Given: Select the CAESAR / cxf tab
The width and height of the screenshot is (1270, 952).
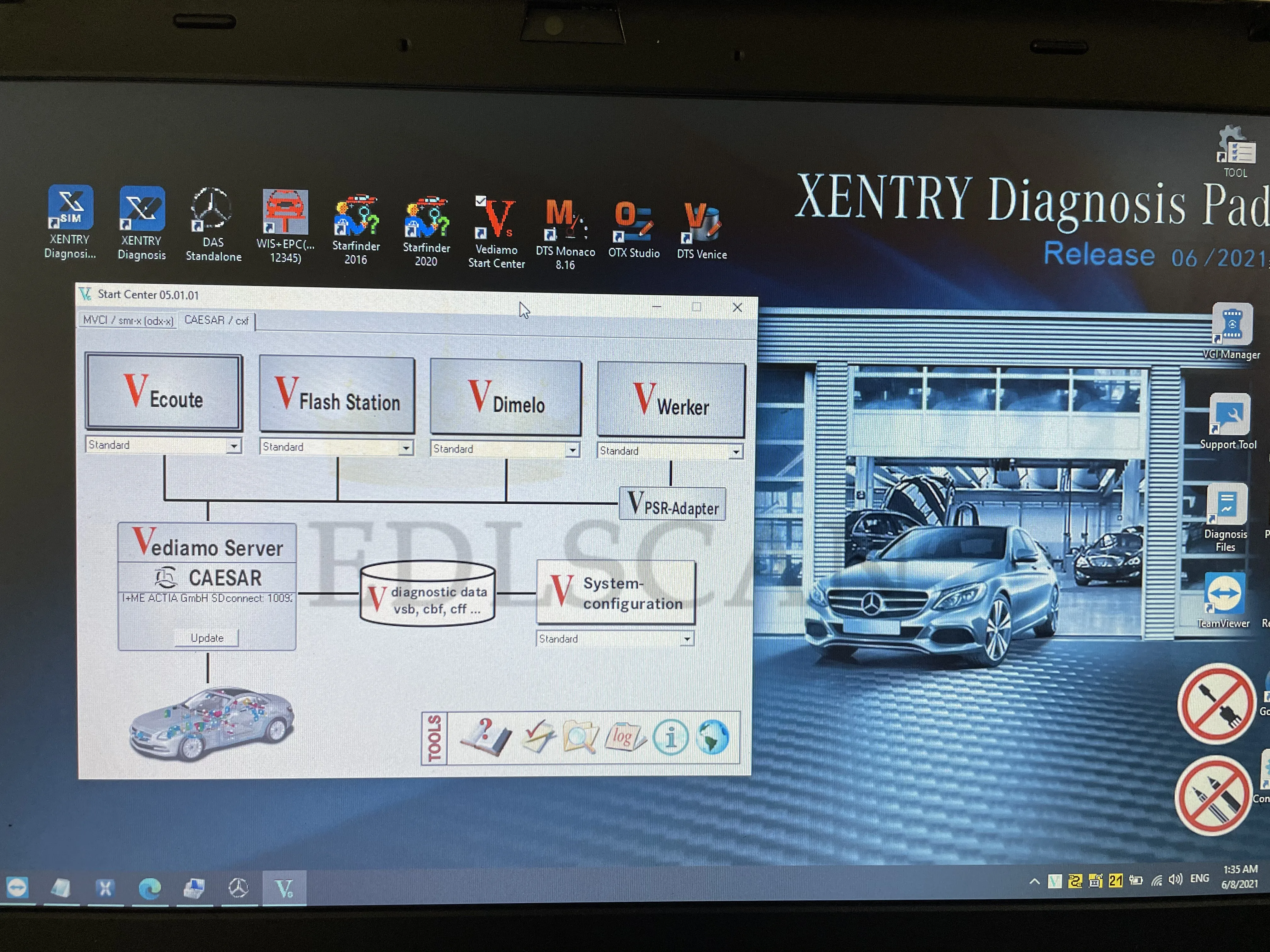Looking at the screenshot, I should [x=216, y=320].
